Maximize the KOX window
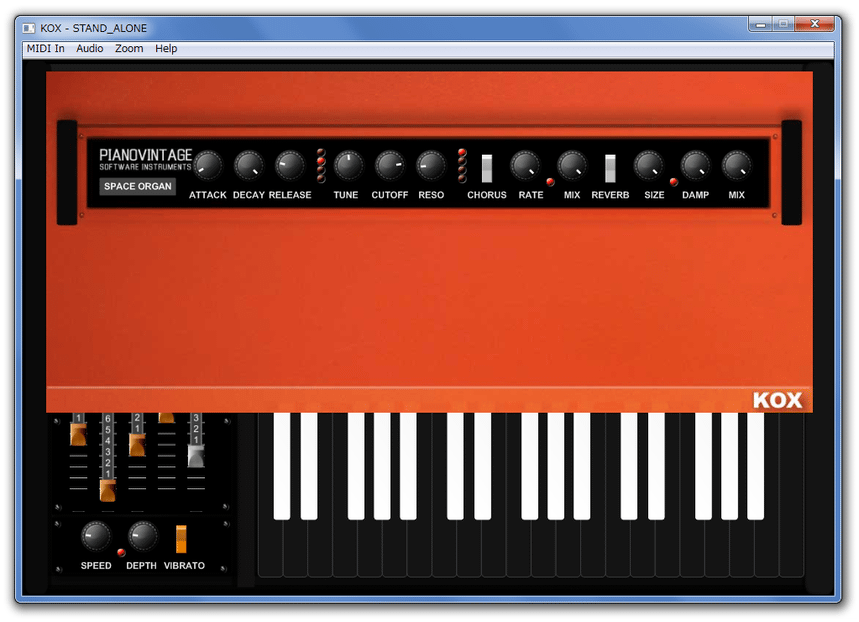This screenshot has height=622, width=859. click(783, 24)
